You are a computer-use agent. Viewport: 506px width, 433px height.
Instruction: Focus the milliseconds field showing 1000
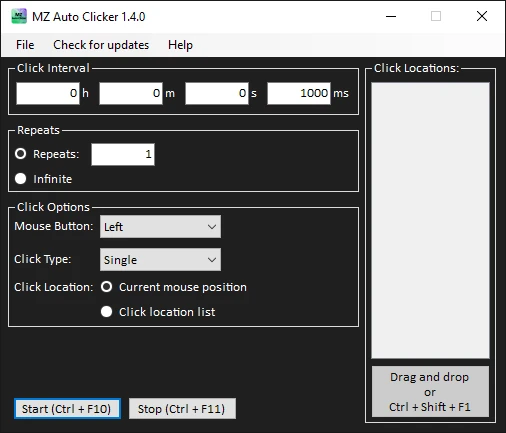(299, 93)
